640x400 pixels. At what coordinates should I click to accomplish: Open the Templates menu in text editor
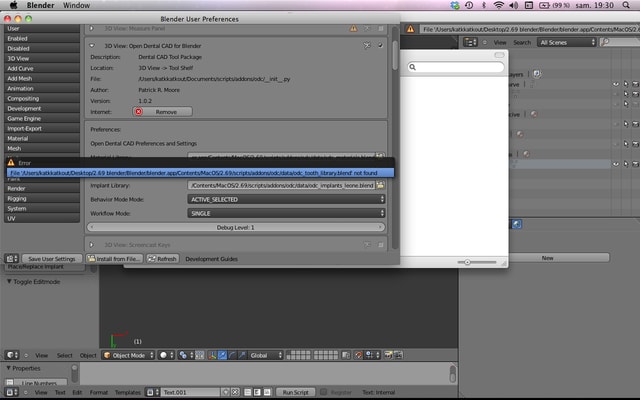coord(127,392)
